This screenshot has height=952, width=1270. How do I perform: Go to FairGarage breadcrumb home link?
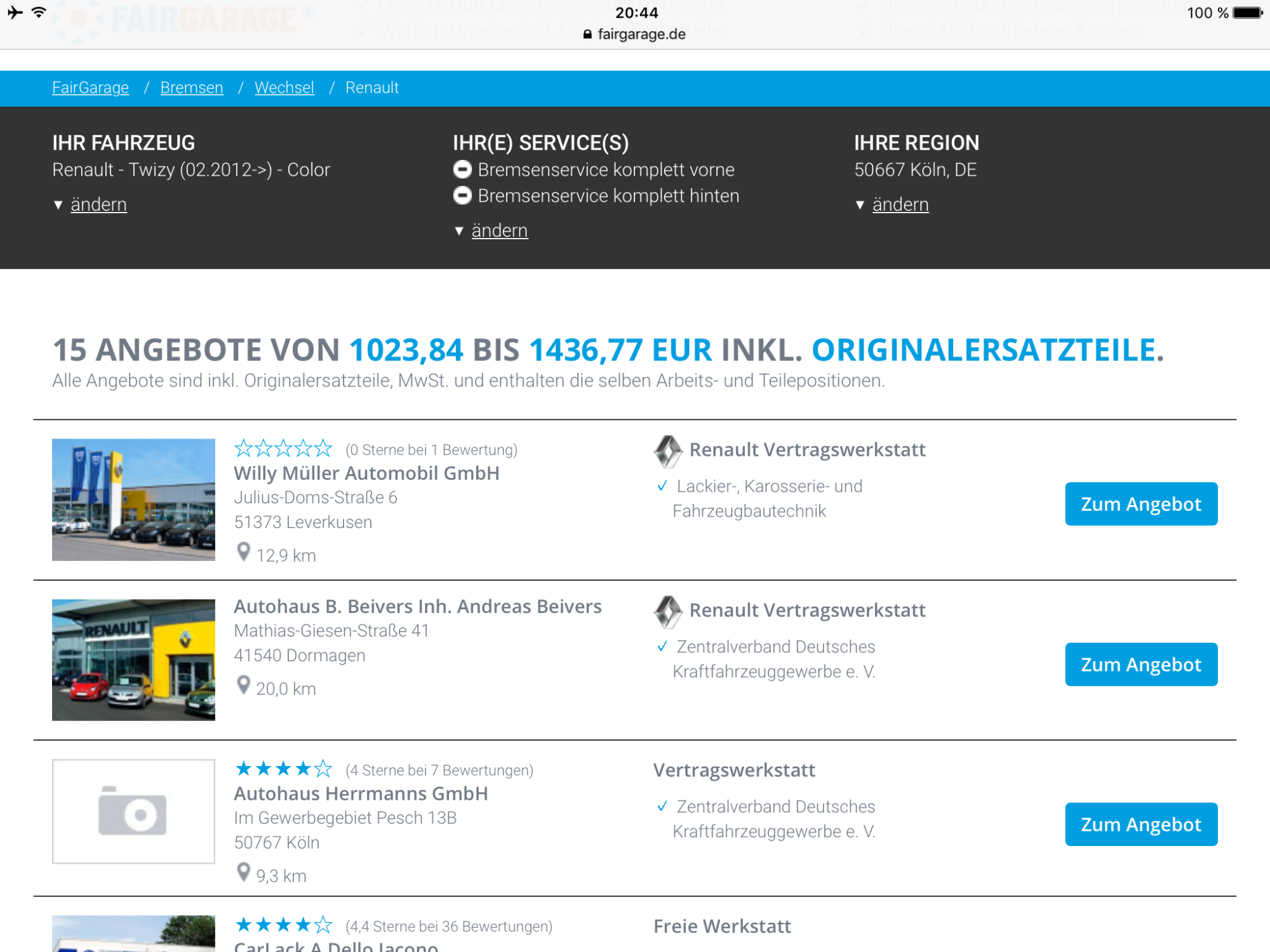pyautogui.click(x=90, y=88)
